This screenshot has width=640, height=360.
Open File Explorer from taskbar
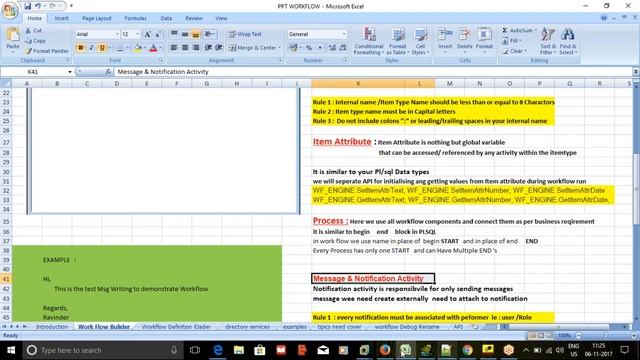tap(239, 350)
